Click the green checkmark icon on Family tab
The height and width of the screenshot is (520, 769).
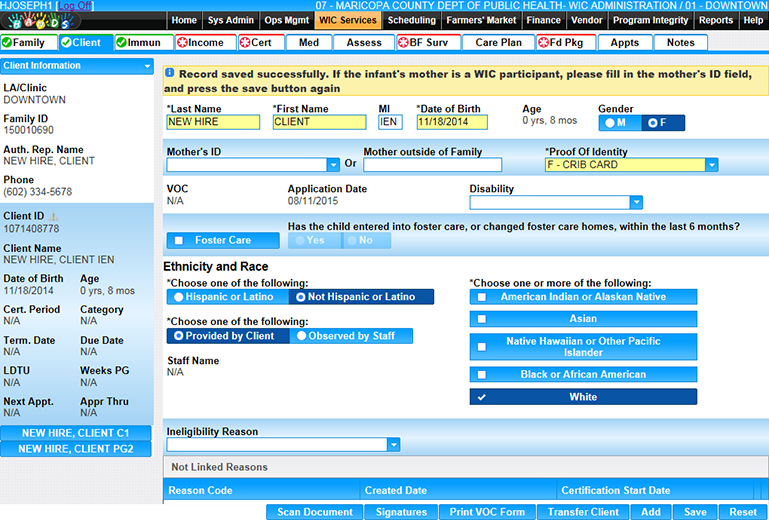pyautogui.click(x=8, y=43)
